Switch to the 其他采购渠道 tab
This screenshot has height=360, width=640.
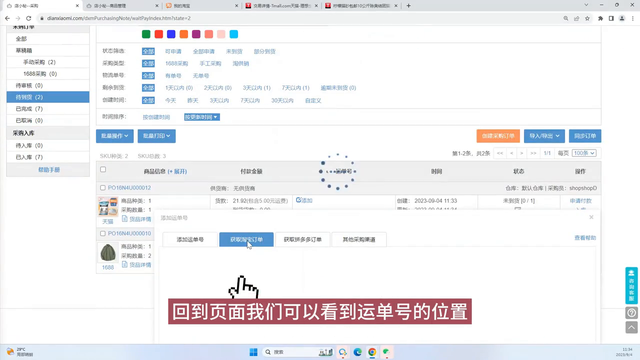(x=359, y=239)
